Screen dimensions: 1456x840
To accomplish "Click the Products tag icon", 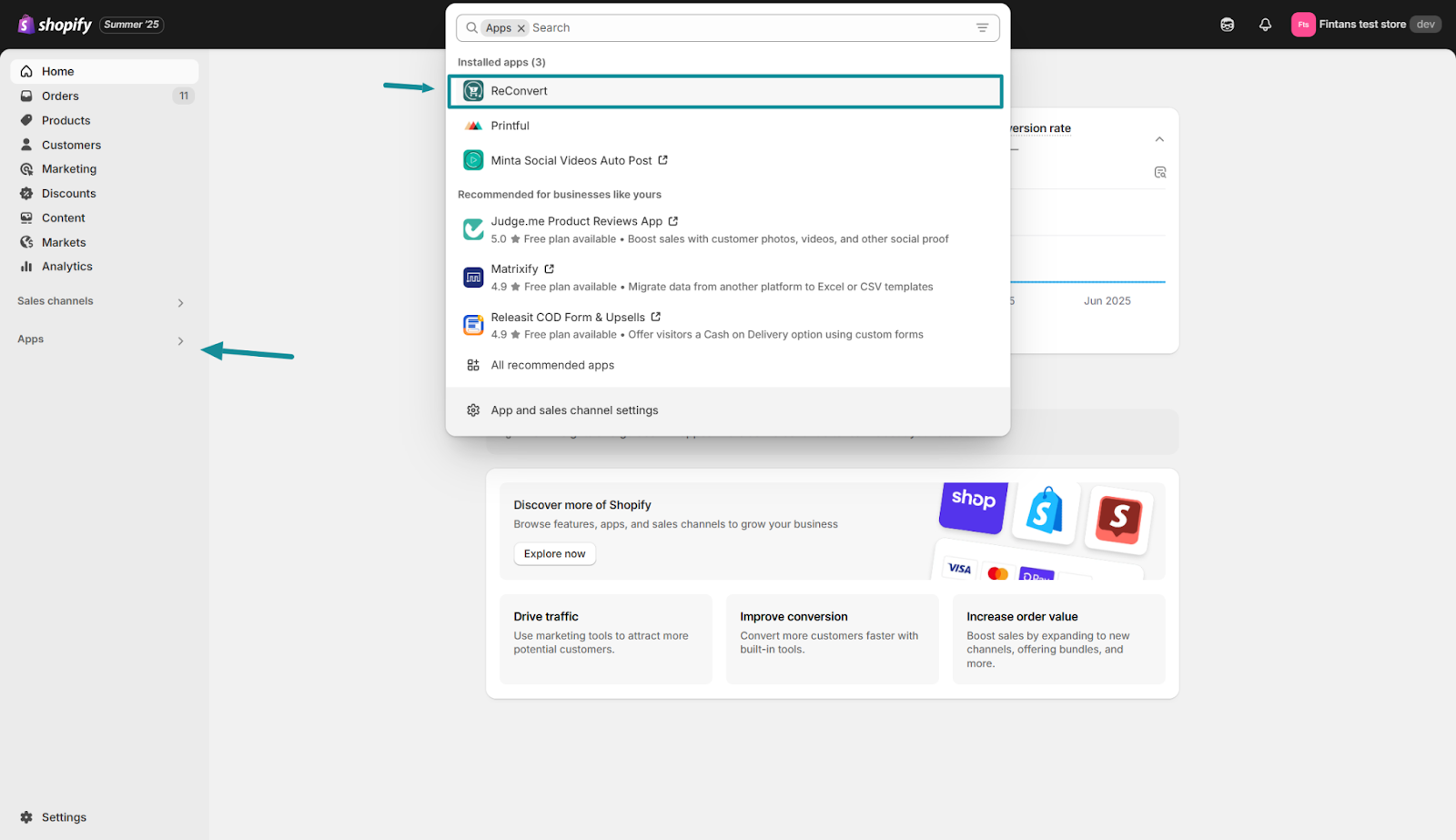I will 26,120.
